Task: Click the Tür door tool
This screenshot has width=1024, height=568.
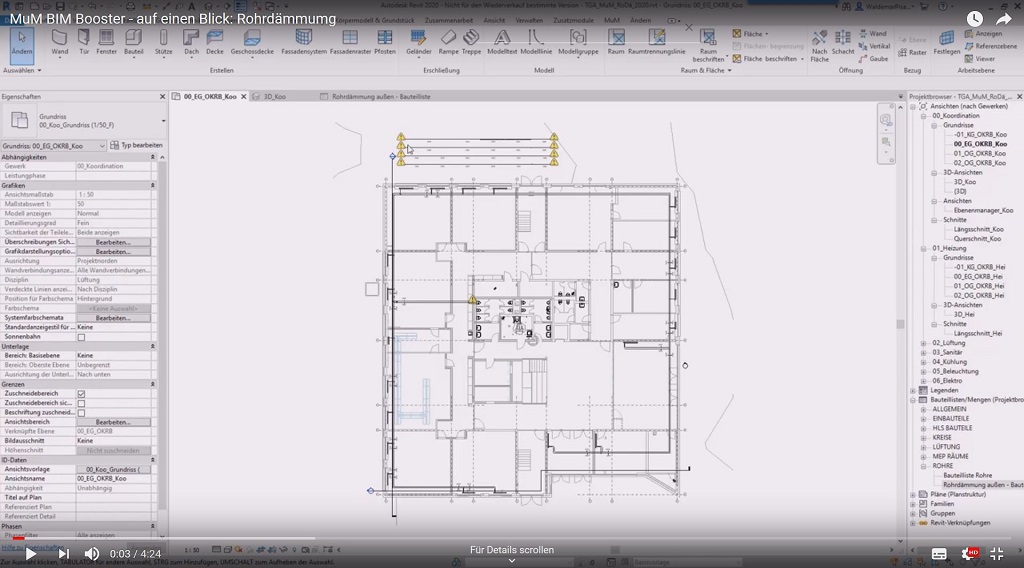Action: (84, 40)
